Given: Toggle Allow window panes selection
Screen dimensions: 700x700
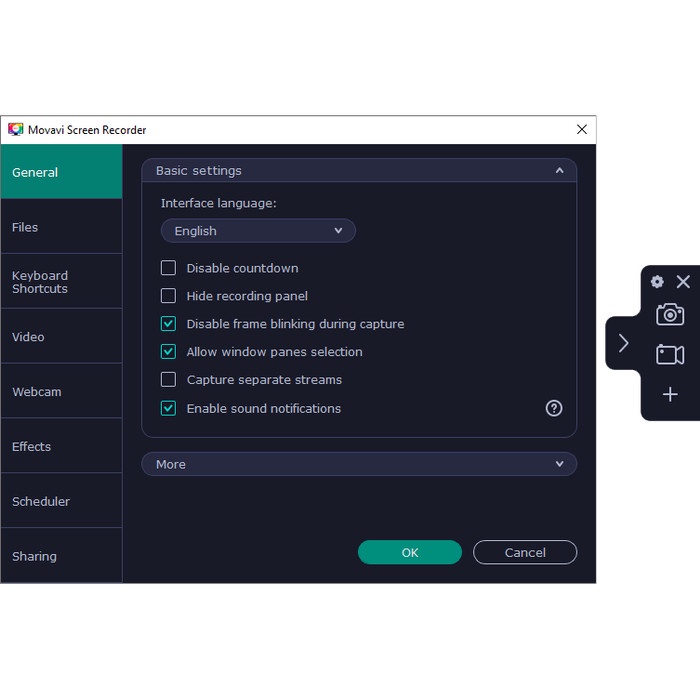Looking at the screenshot, I should point(168,352).
